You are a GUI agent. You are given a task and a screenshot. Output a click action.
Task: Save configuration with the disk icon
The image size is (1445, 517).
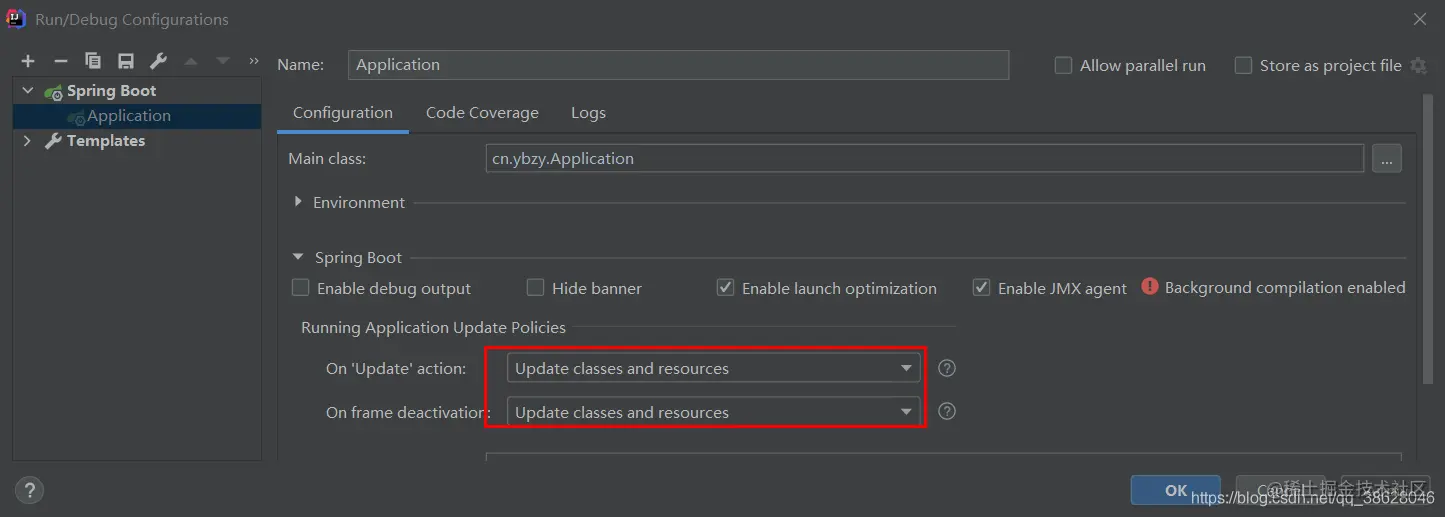tap(126, 61)
